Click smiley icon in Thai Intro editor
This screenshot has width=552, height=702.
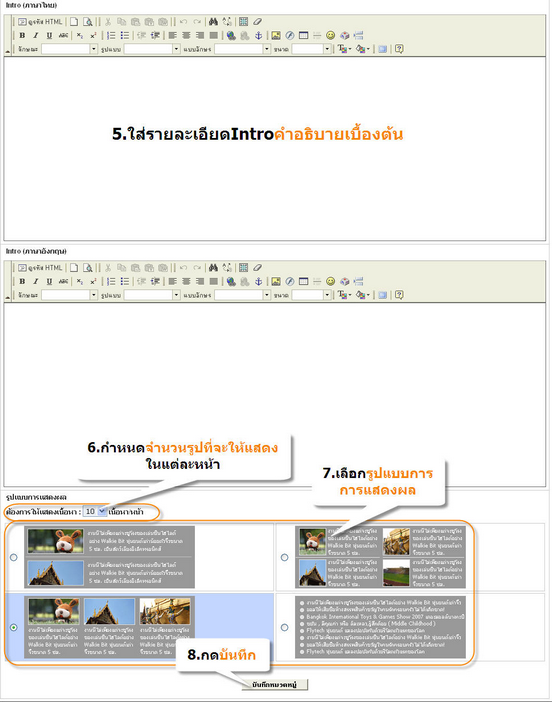point(330,35)
